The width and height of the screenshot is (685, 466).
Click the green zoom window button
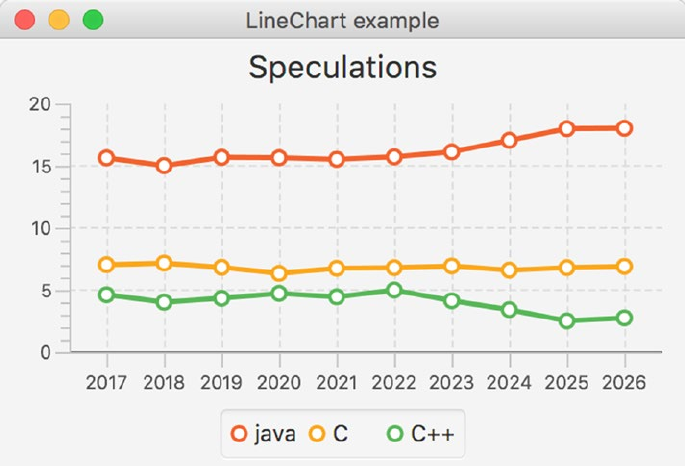pos(93,20)
